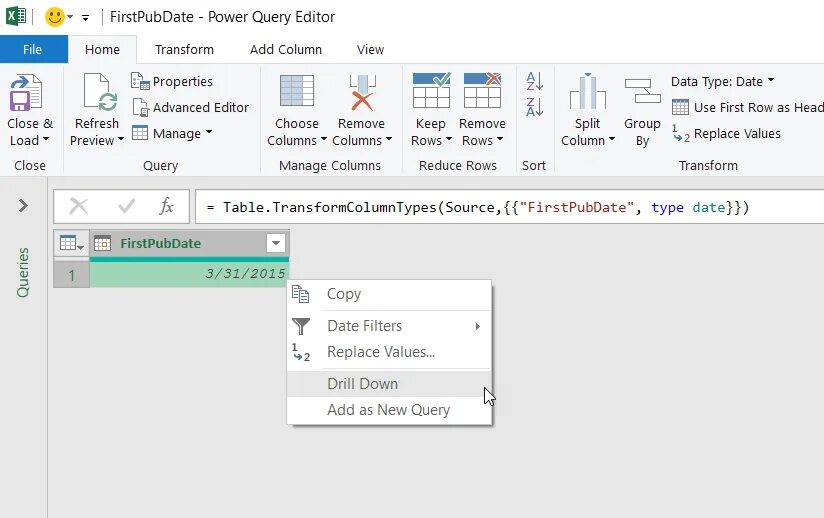This screenshot has width=824, height=518.
Task: Switch to the Transform tab
Action: point(184,49)
